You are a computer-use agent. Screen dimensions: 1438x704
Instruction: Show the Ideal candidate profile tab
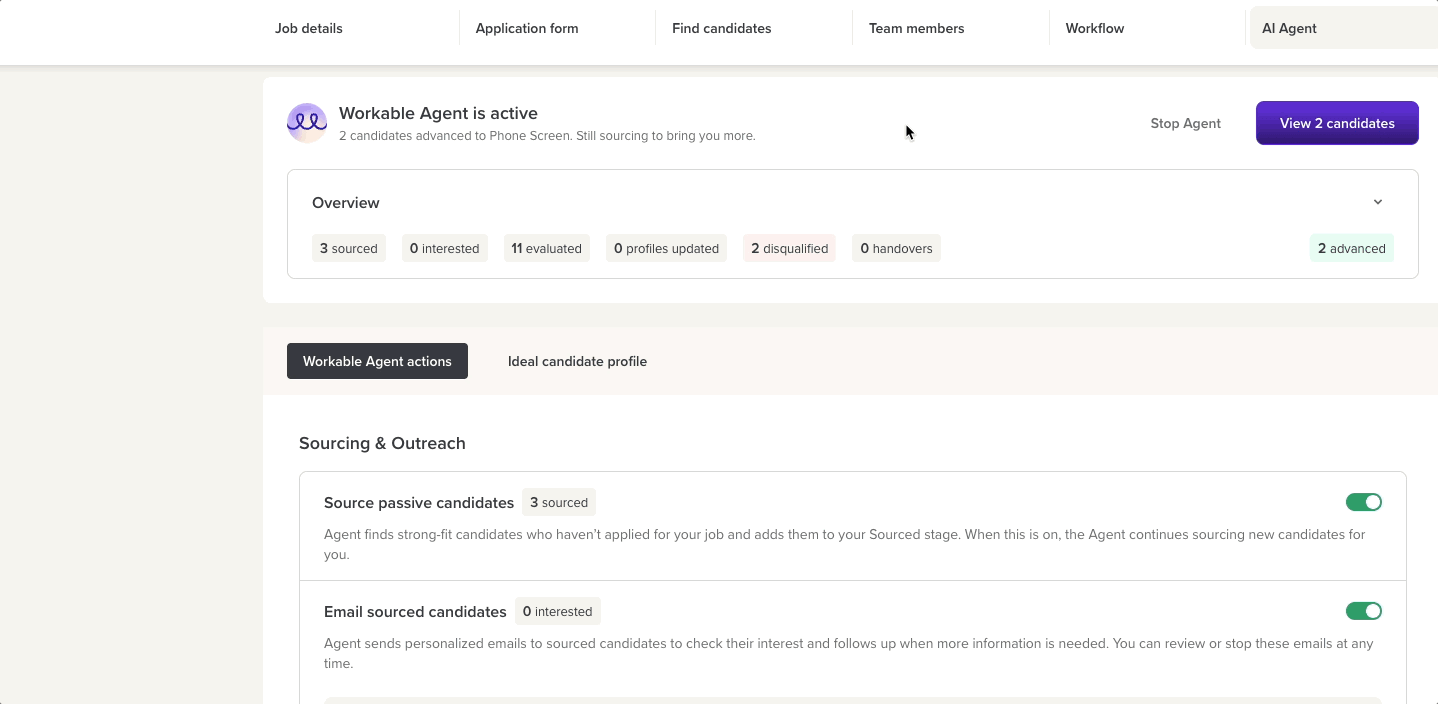577,361
